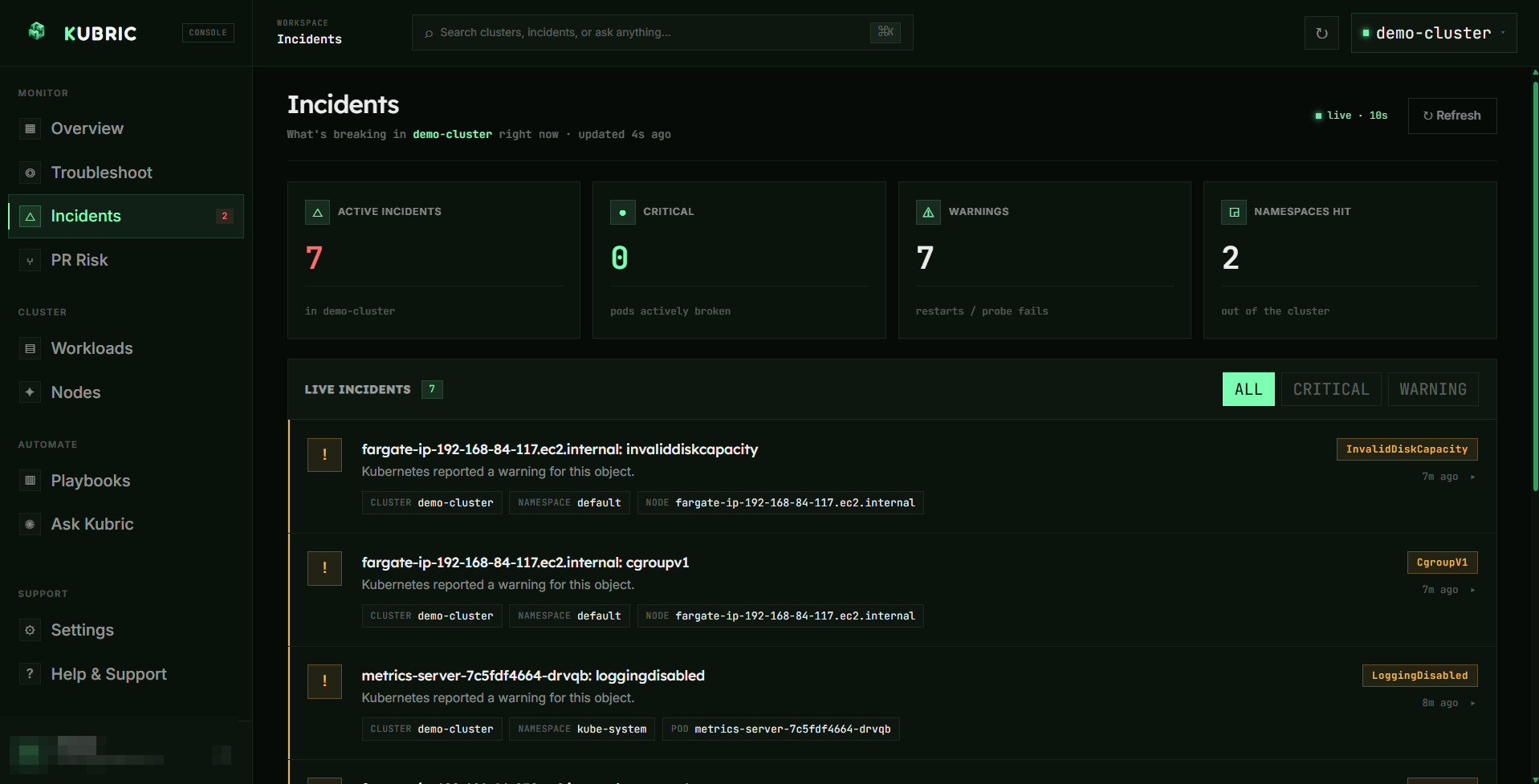Select the ALL filter tab
Screen dimensions: 1539x784
[1248, 389]
